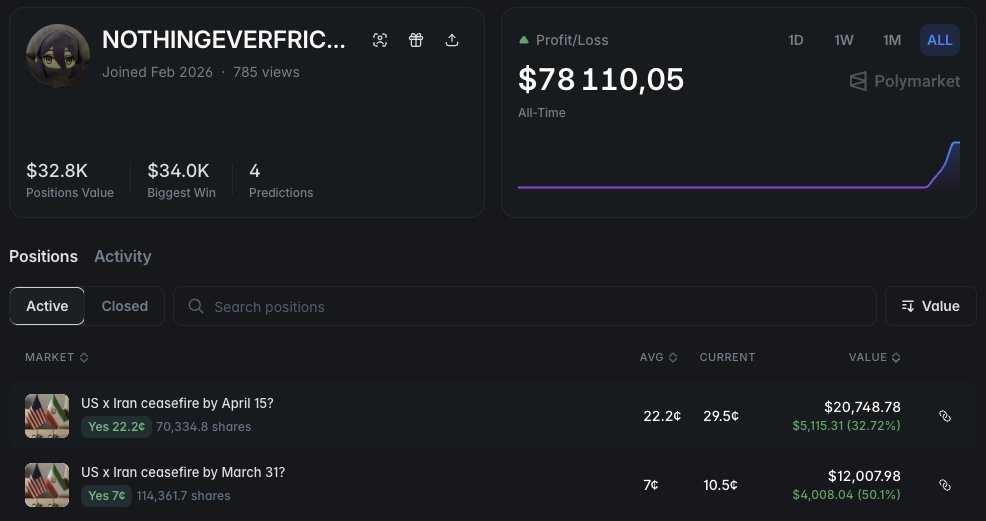Click the gift icon
The height and width of the screenshot is (521, 986).
point(416,40)
